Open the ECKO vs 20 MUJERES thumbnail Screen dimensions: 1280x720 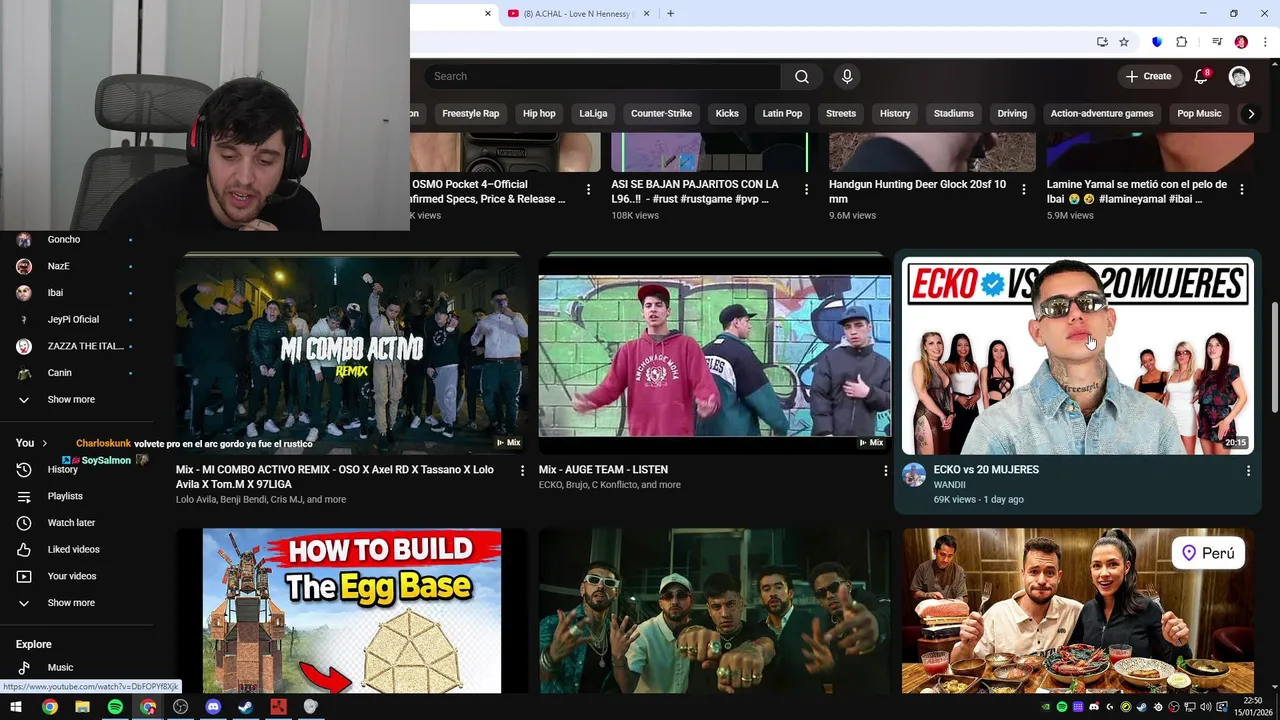pos(1078,356)
